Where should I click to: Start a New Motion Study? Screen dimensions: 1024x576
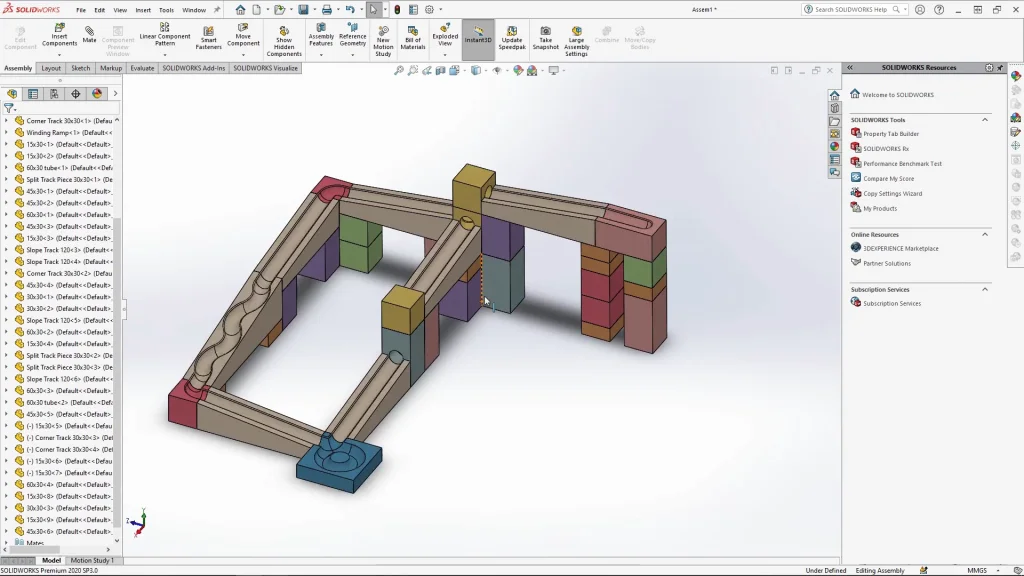click(383, 38)
